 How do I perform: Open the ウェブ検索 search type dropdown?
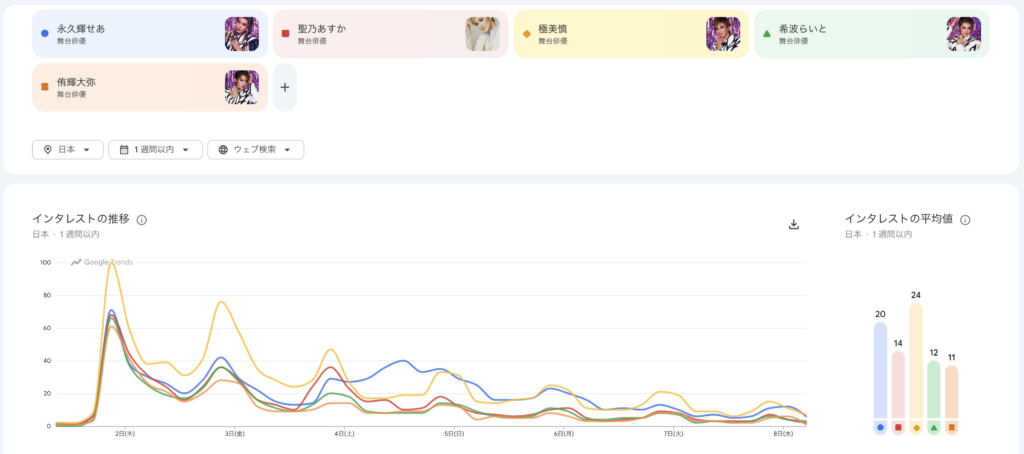[255, 150]
